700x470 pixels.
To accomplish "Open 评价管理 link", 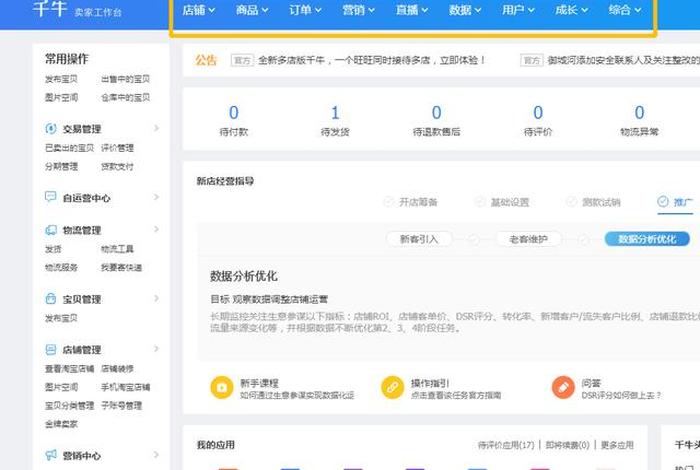I will tap(117, 148).
